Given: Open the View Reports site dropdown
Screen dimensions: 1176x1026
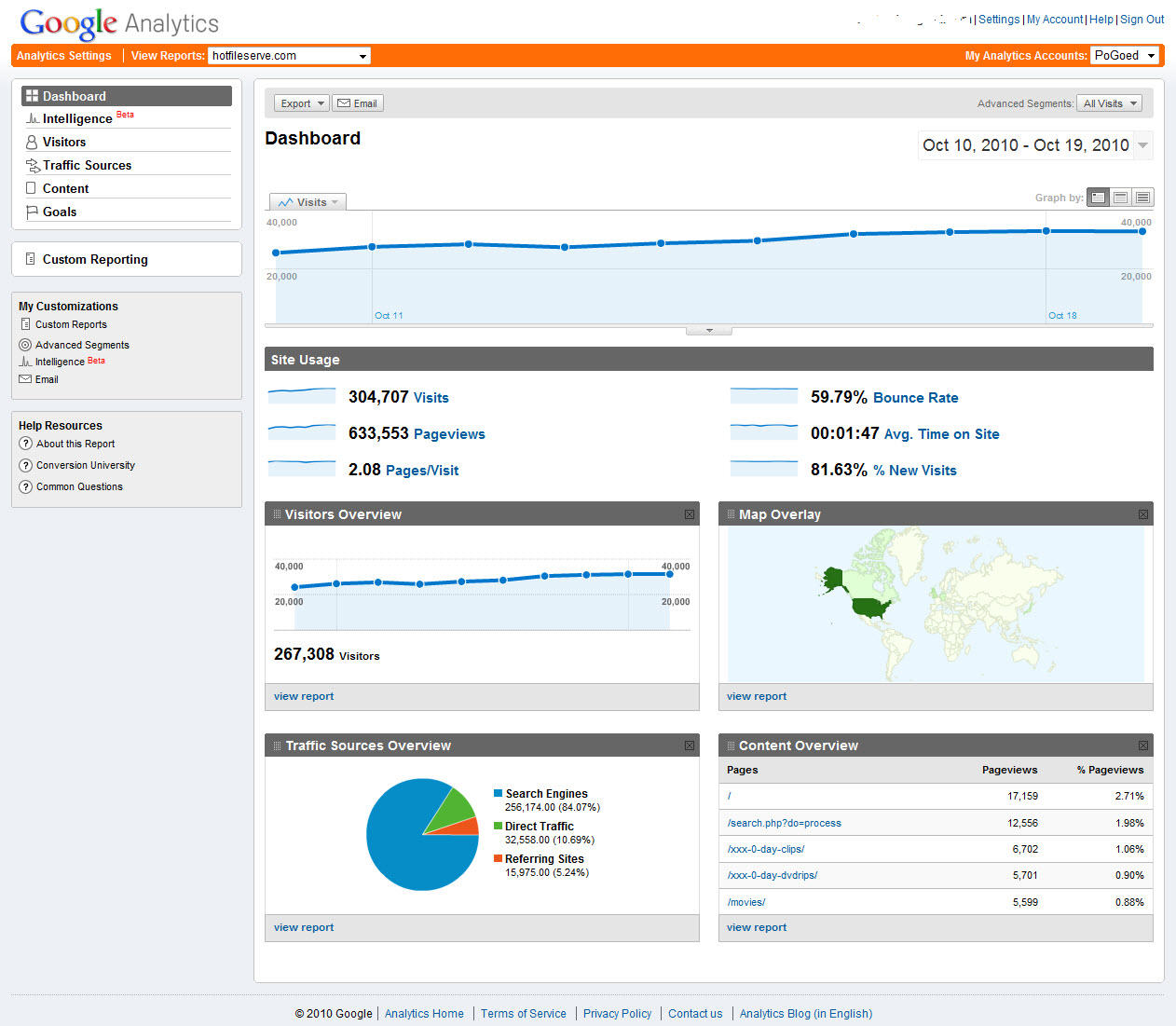Looking at the screenshot, I should coord(289,56).
